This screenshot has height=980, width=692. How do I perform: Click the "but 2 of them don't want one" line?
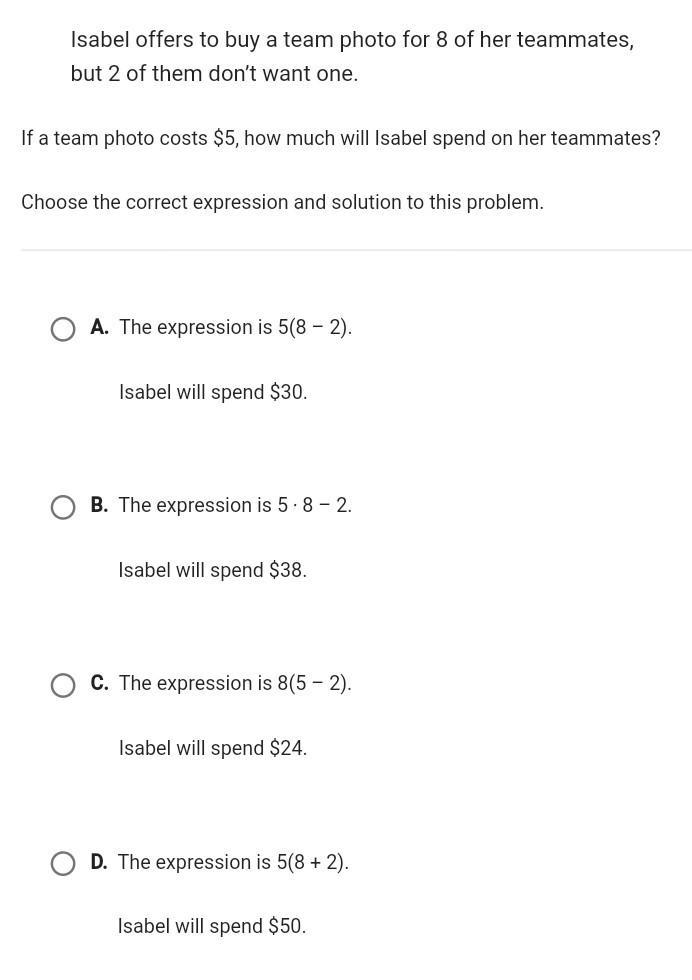coord(214,74)
